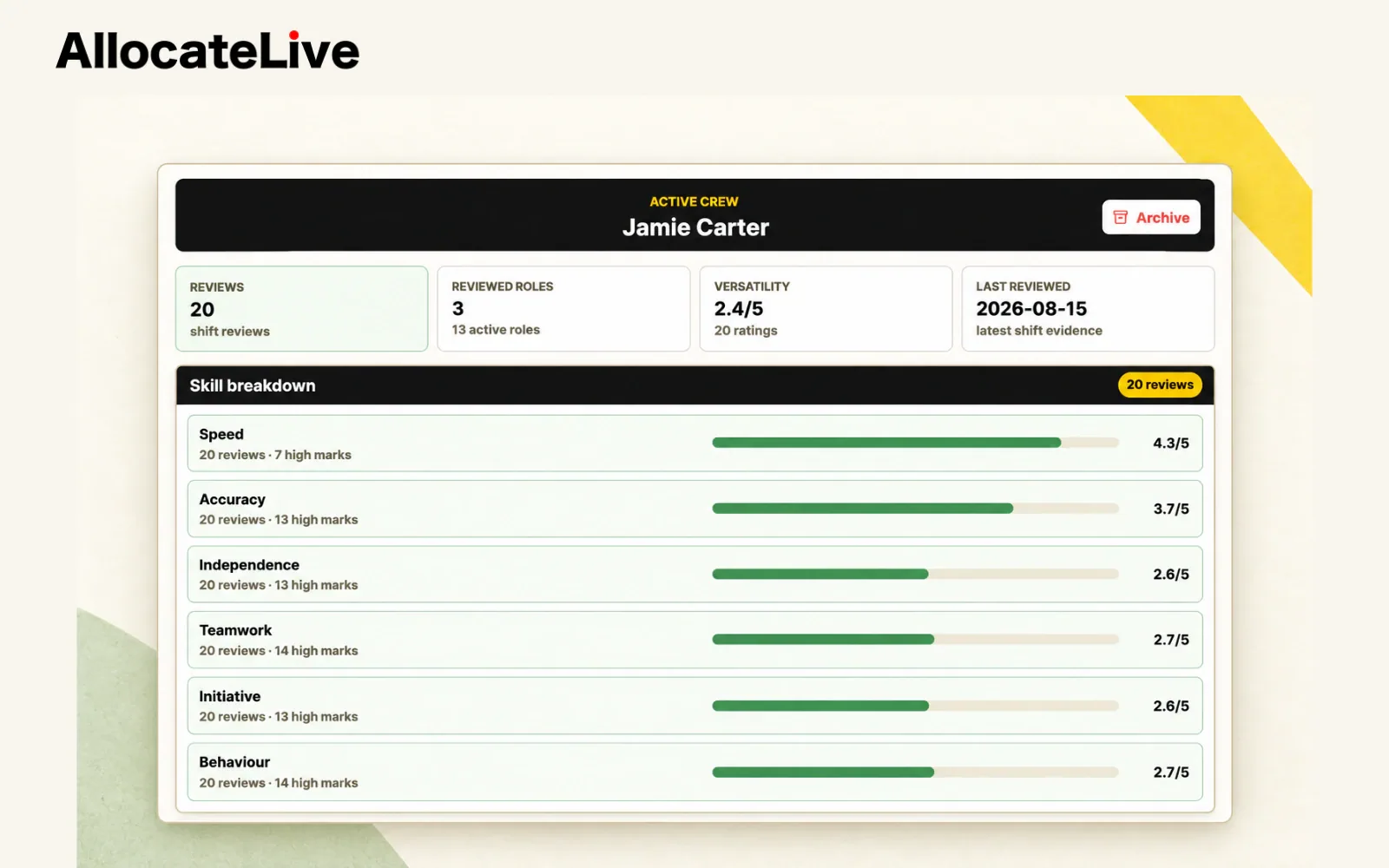Click the yellow 20 reviews badge
The height and width of the screenshot is (868, 1389).
1160,385
